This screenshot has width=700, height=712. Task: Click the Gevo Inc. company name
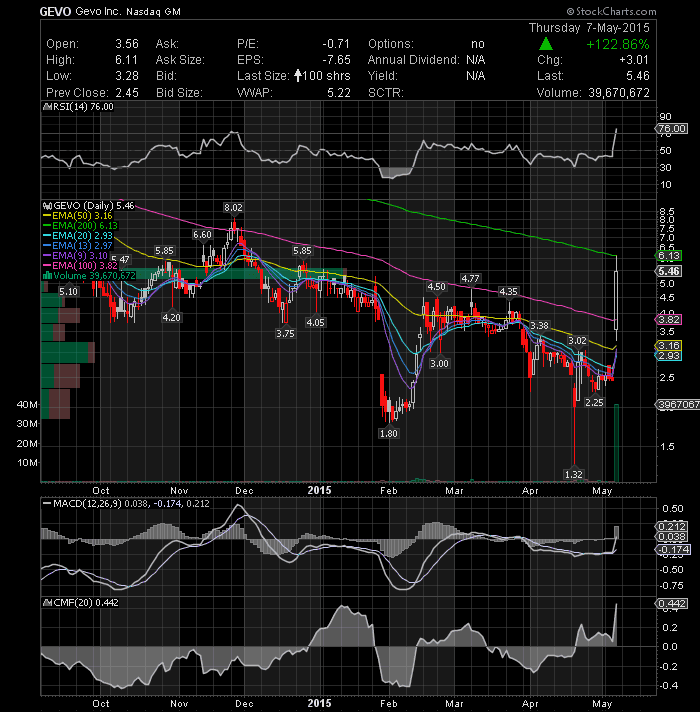click(x=98, y=11)
